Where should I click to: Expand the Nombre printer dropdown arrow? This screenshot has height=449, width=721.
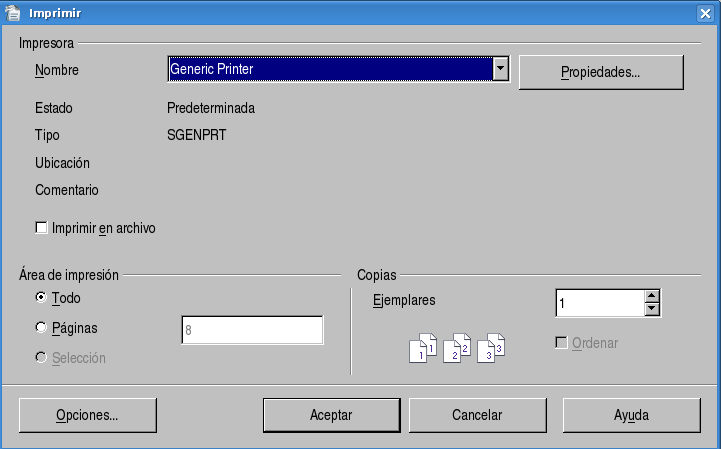pyautogui.click(x=502, y=69)
